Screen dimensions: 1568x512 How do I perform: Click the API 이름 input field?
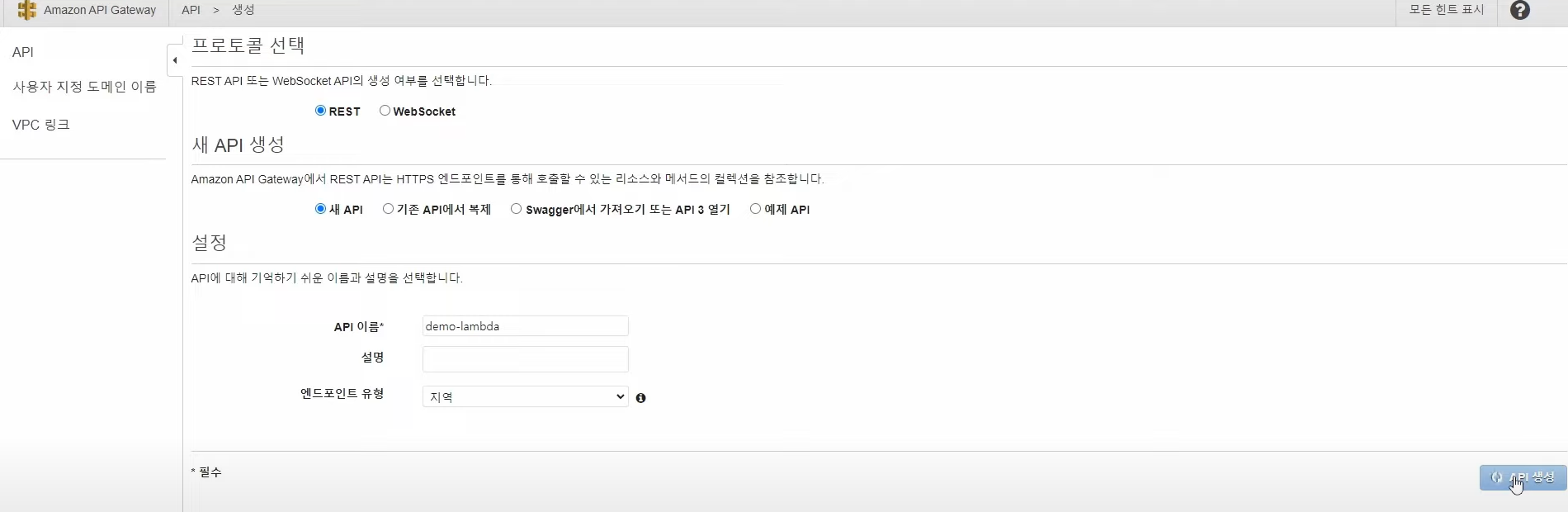(x=526, y=326)
